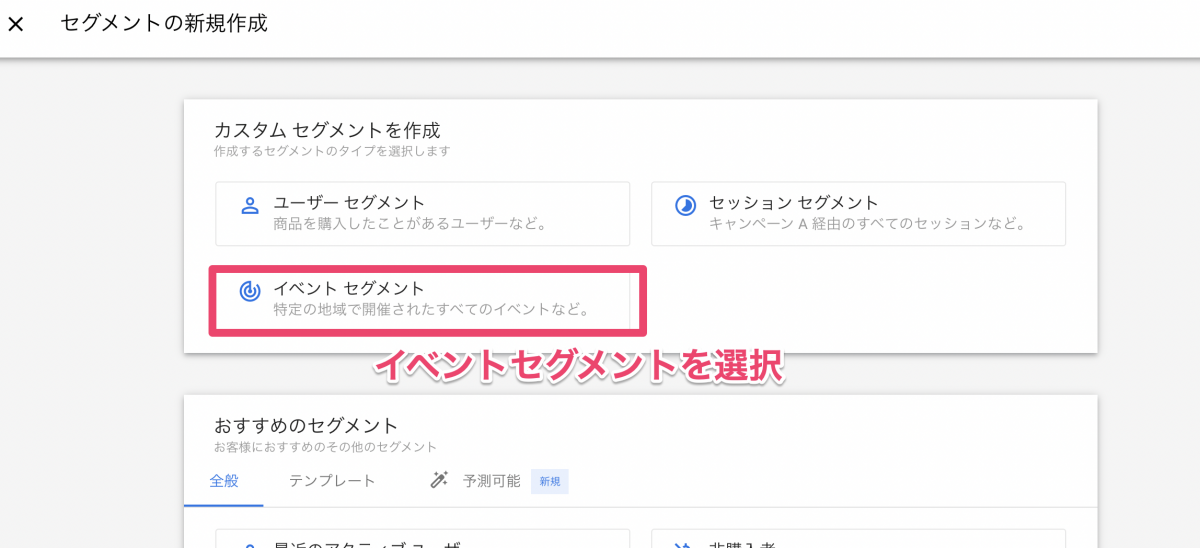Screen dimensions: 1200x548
Task: Click the icon on 最近のアクティブユーザー card
Action: tap(250, 543)
